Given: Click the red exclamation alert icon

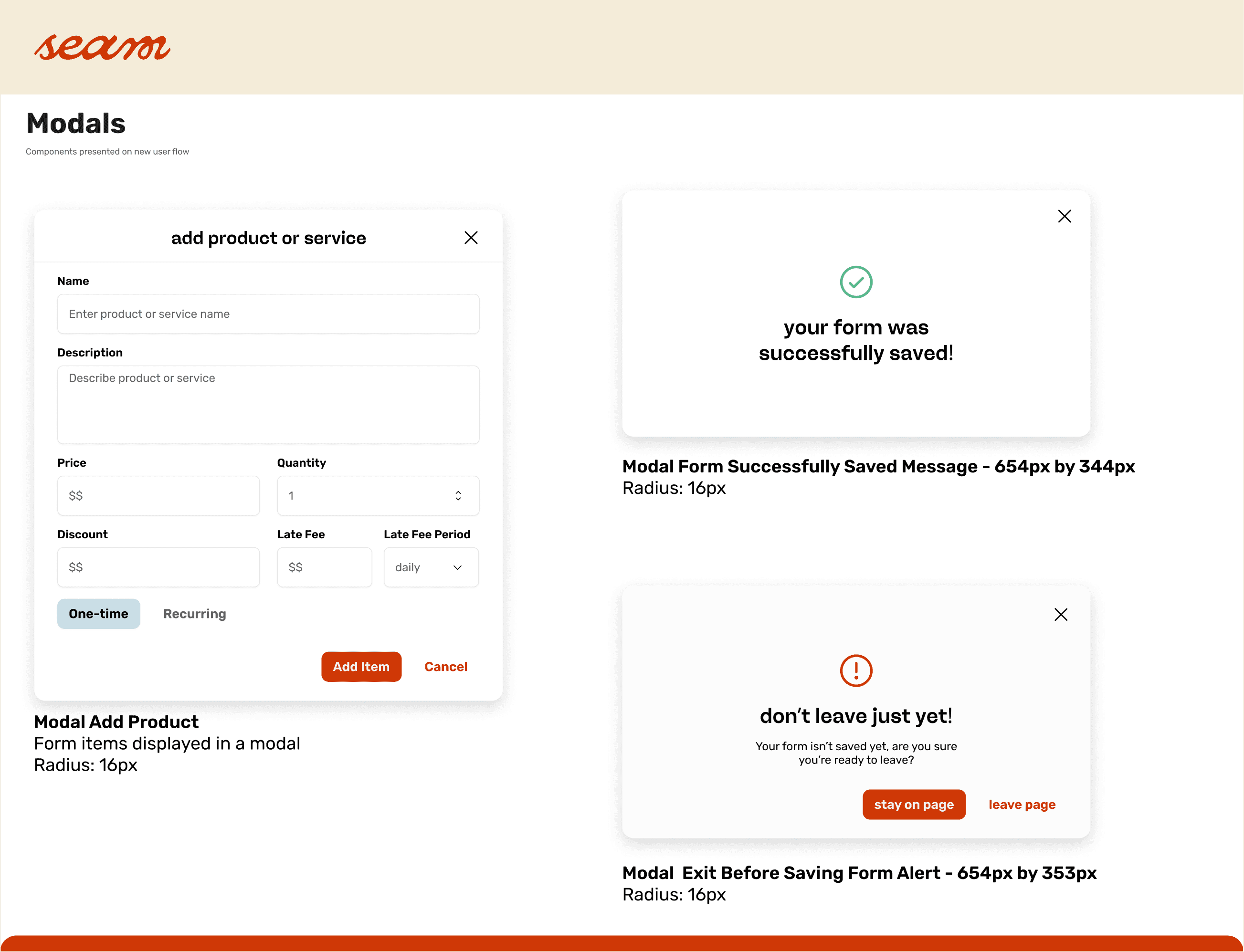Looking at the screenshot, I should 856,671.
